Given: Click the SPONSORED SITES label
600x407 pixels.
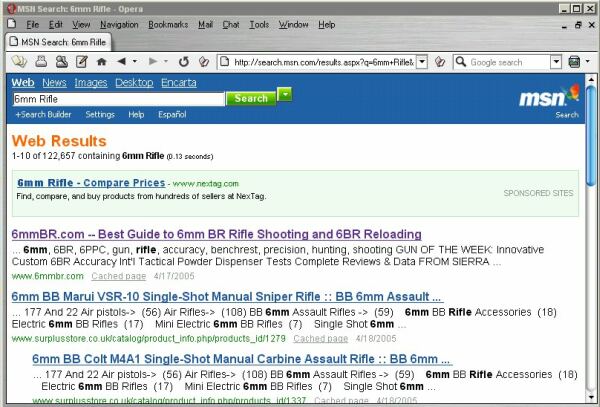Looking at the screenshot, I should [538, 193].
